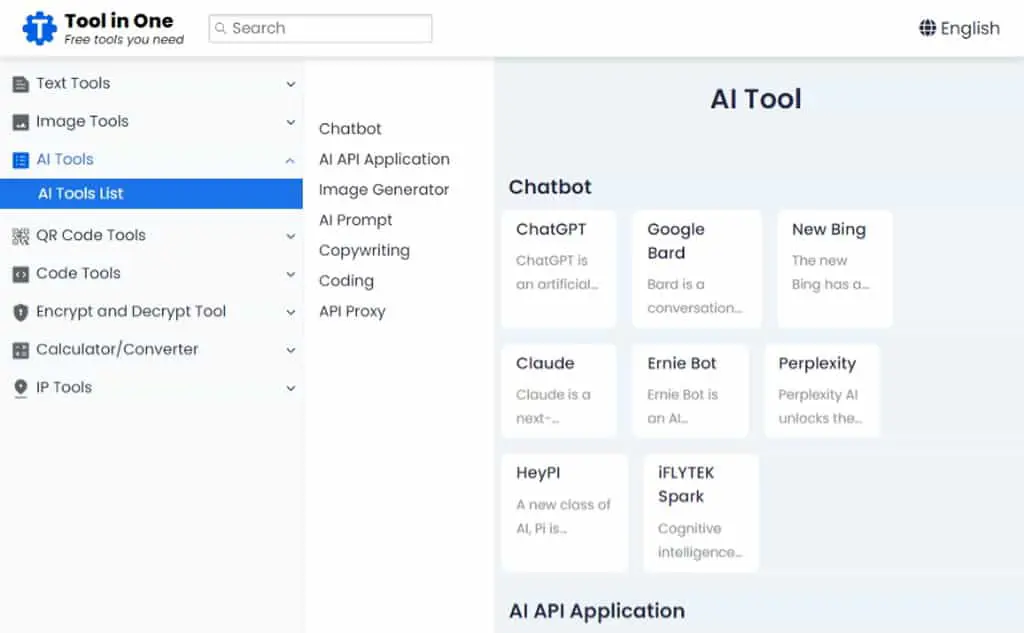Expand the Text Tools chevron
Screen dimensions: 1024x633
point(291,84)
